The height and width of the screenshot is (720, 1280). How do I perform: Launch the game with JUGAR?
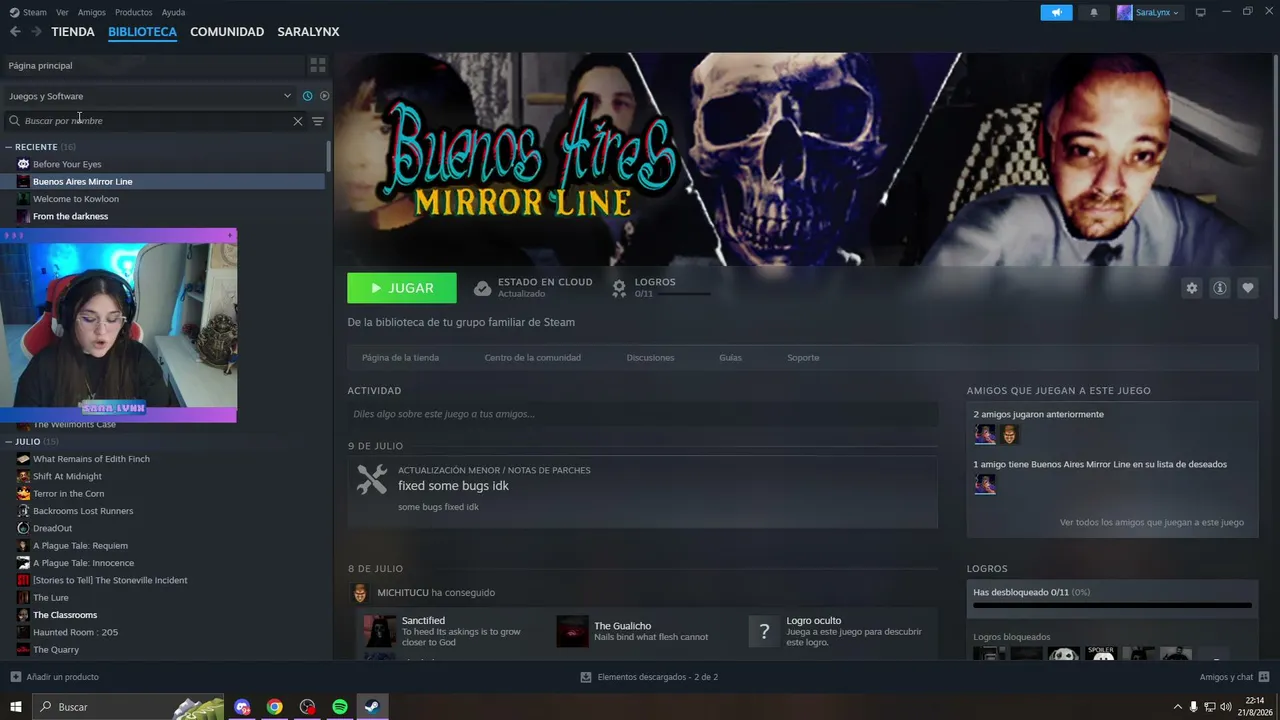[402, 288]
